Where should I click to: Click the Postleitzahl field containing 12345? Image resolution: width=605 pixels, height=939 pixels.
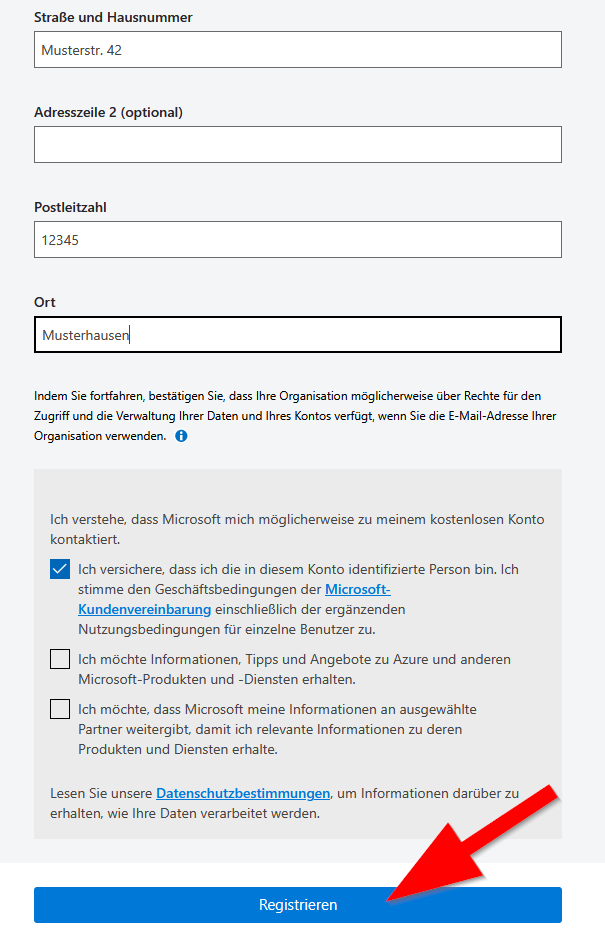(297, 239)
